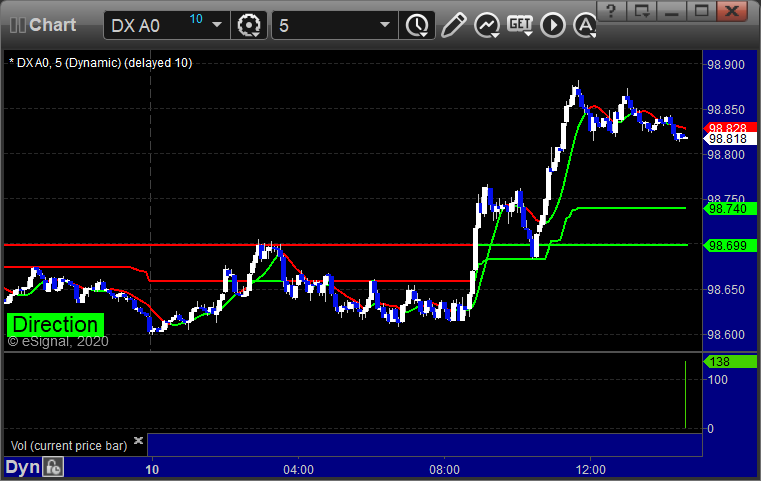
Task: Open the time template clock icon
Action: (x=417, y=25)
